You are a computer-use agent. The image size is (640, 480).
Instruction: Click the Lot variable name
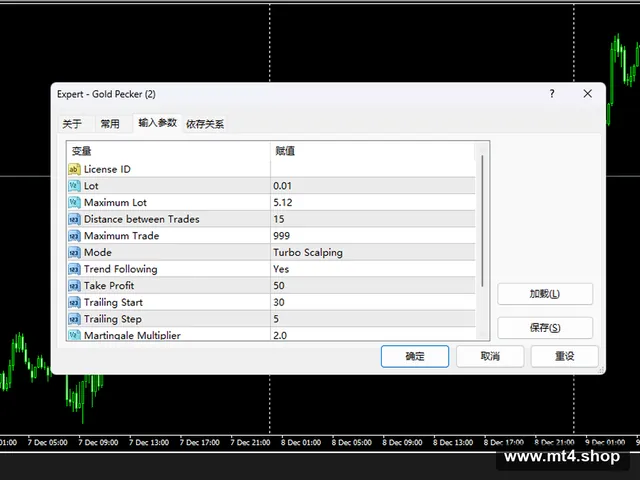[x=91, y=186]
